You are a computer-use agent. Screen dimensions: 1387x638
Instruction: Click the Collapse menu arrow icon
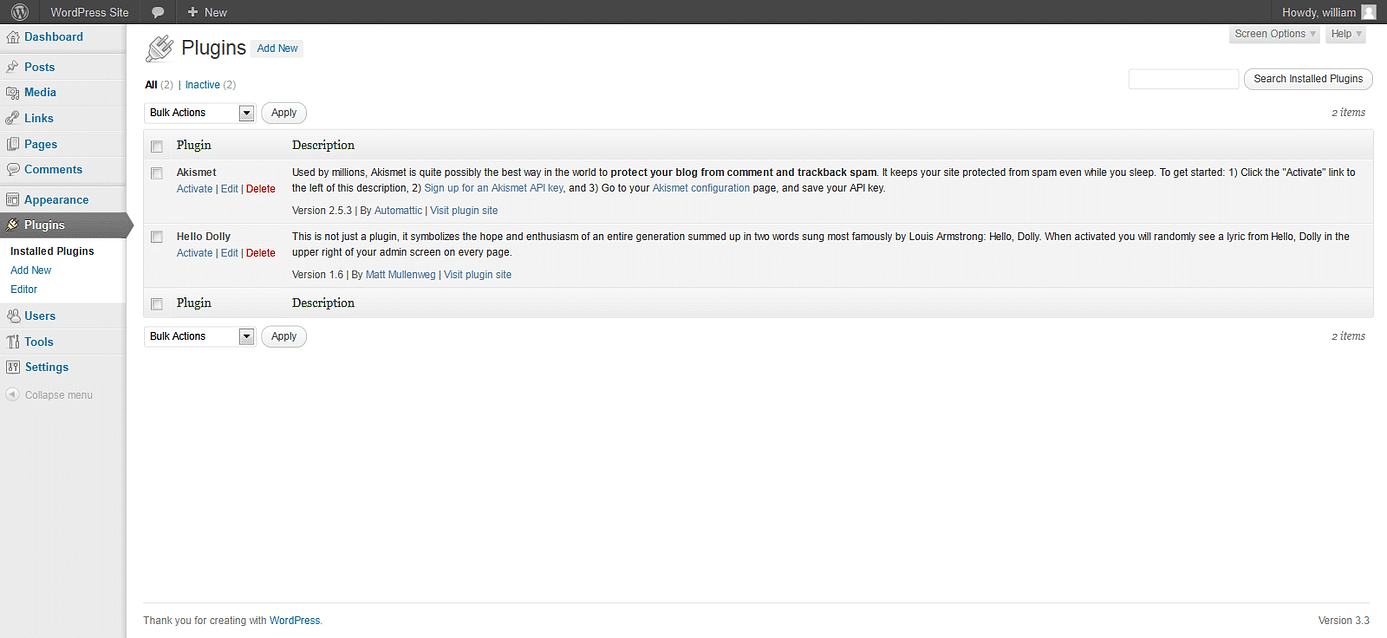pos(12,395)
